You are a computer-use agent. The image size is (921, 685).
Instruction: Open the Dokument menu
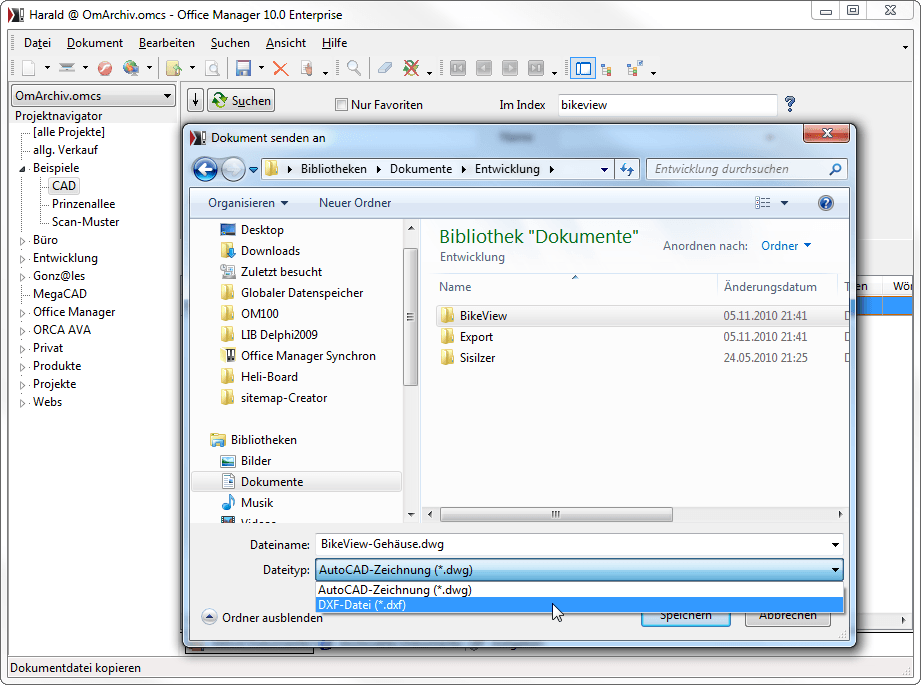[95, 43]
